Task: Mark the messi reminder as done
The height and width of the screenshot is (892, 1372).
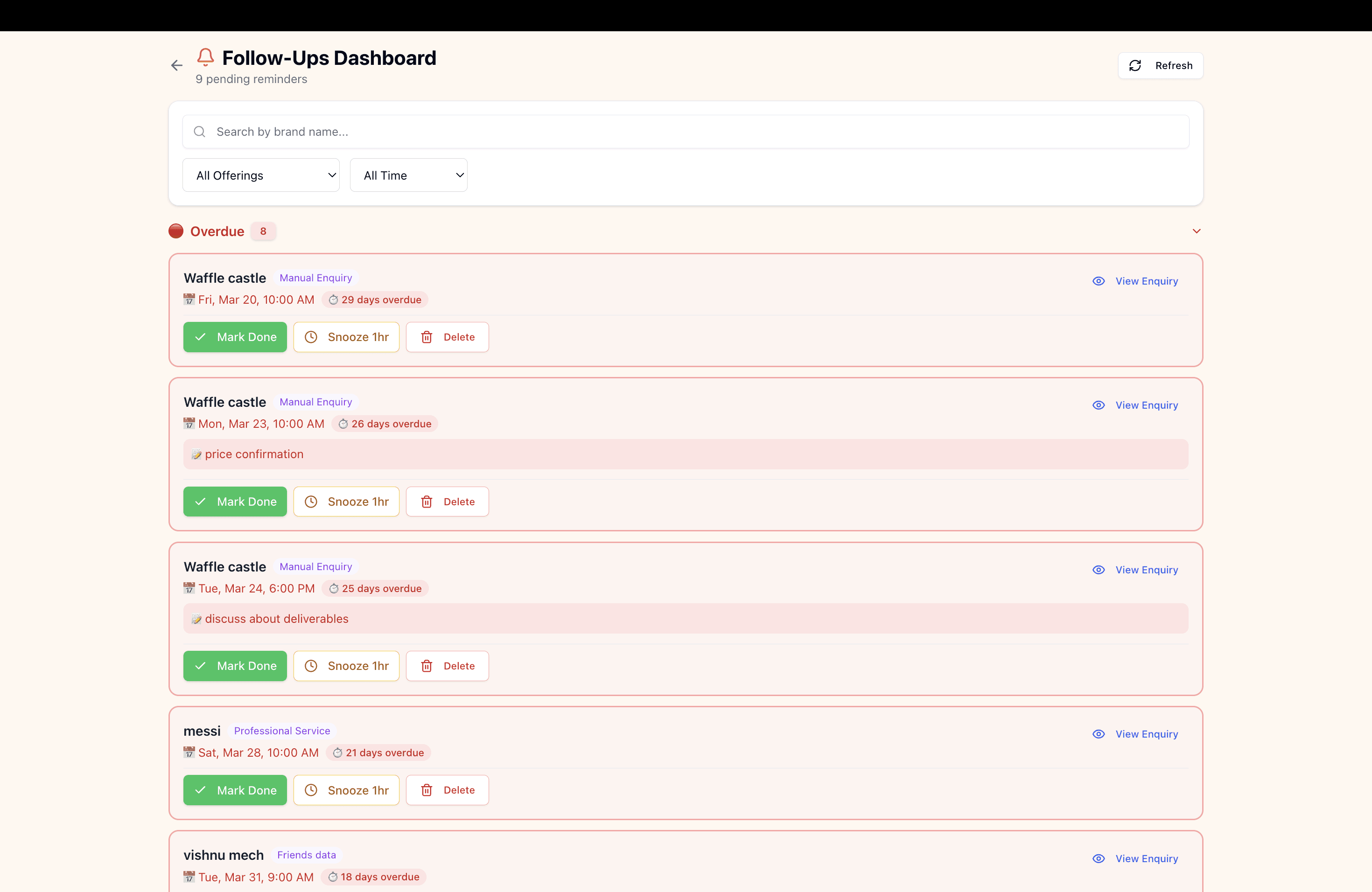Action: click(x=235, y=790)
